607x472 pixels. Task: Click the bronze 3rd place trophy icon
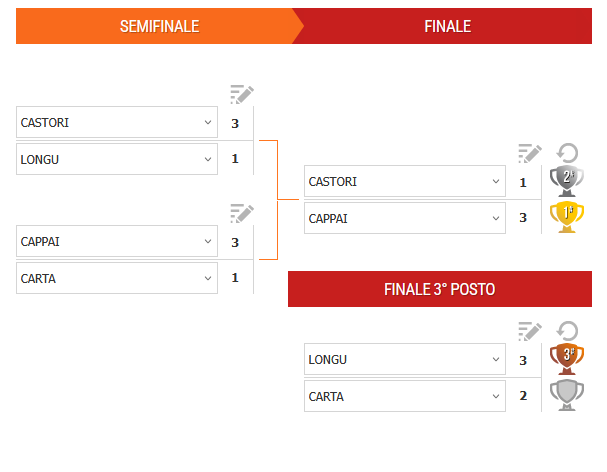(x=567, y=359)
